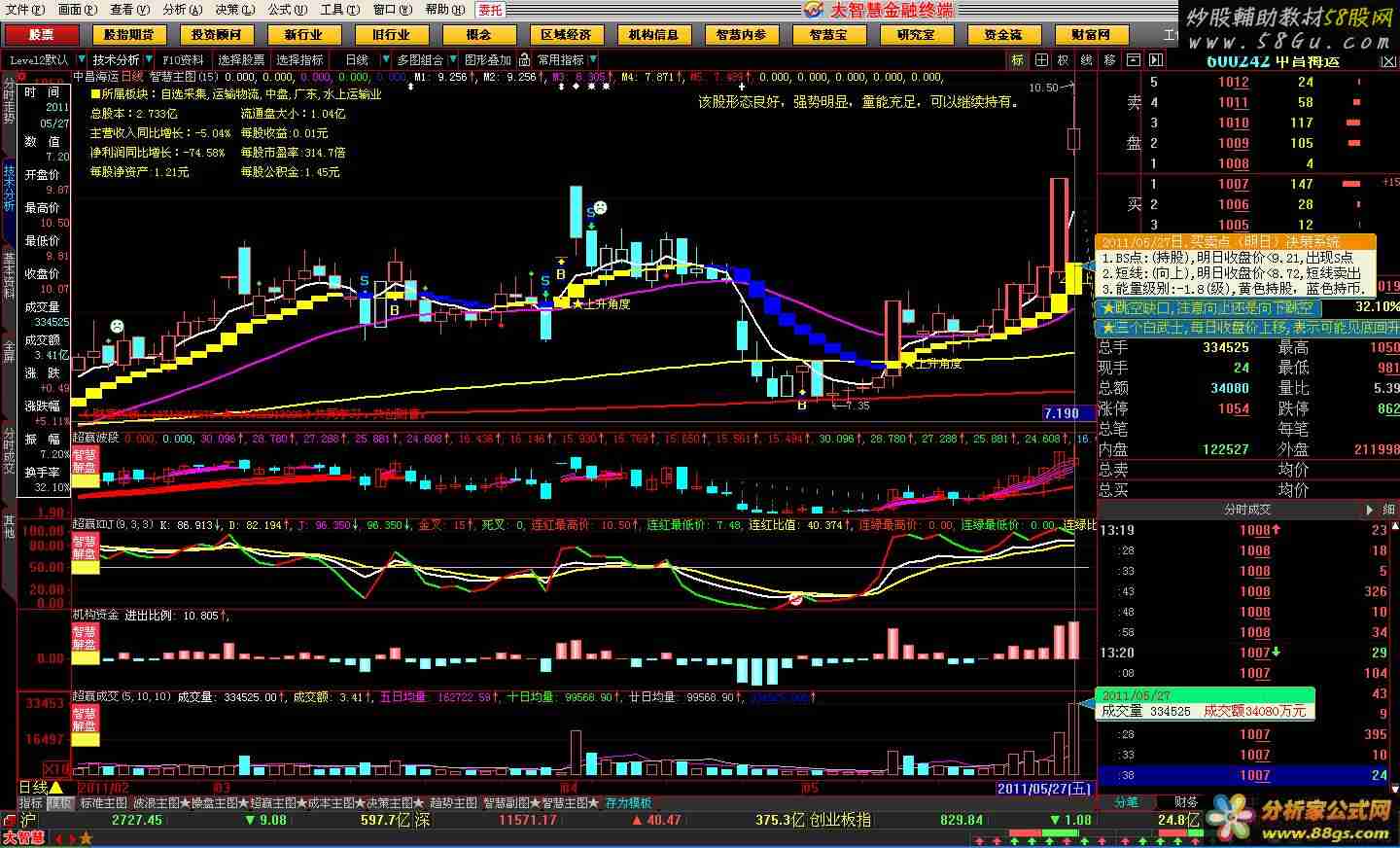Click the 移 move icon
Viewport: 1400px width, 848px height.
pos(1110,59)
